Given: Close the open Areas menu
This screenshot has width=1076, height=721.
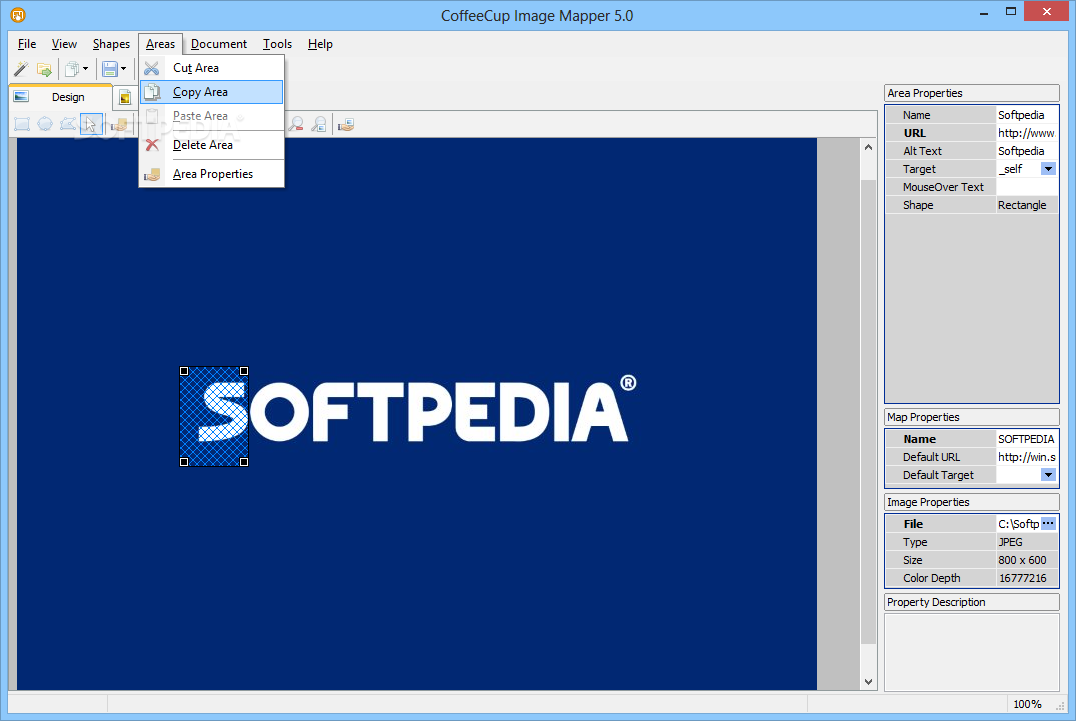Looking at the screenshot, I should coord(161,44).
